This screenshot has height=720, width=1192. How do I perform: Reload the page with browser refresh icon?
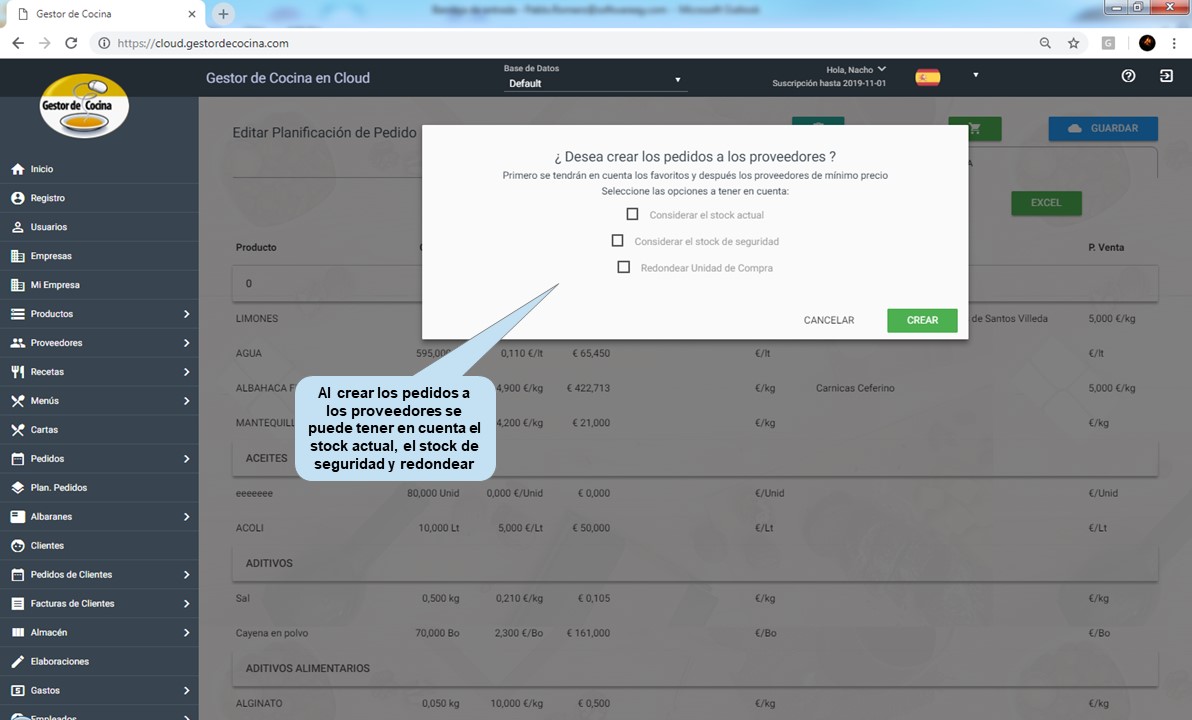click(x=71, y=43)
